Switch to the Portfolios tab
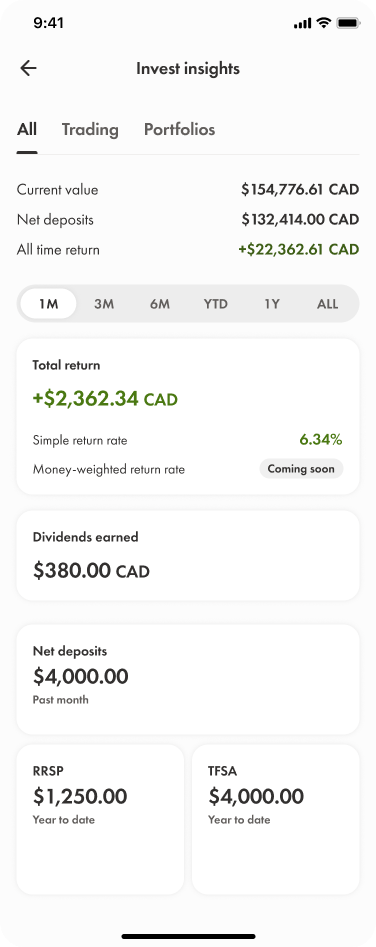 click(179, 129)
